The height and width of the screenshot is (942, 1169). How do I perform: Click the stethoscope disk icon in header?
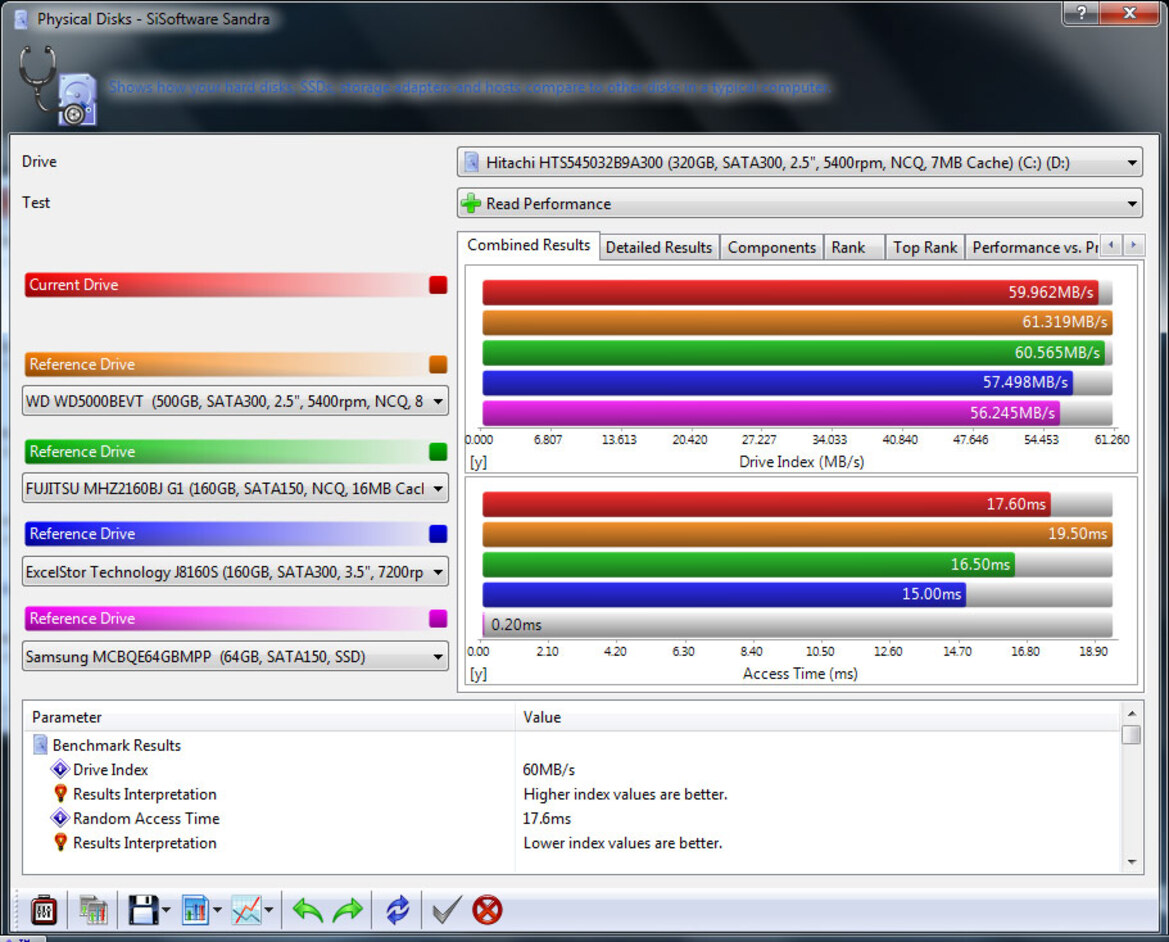click(x=58, y=86)
